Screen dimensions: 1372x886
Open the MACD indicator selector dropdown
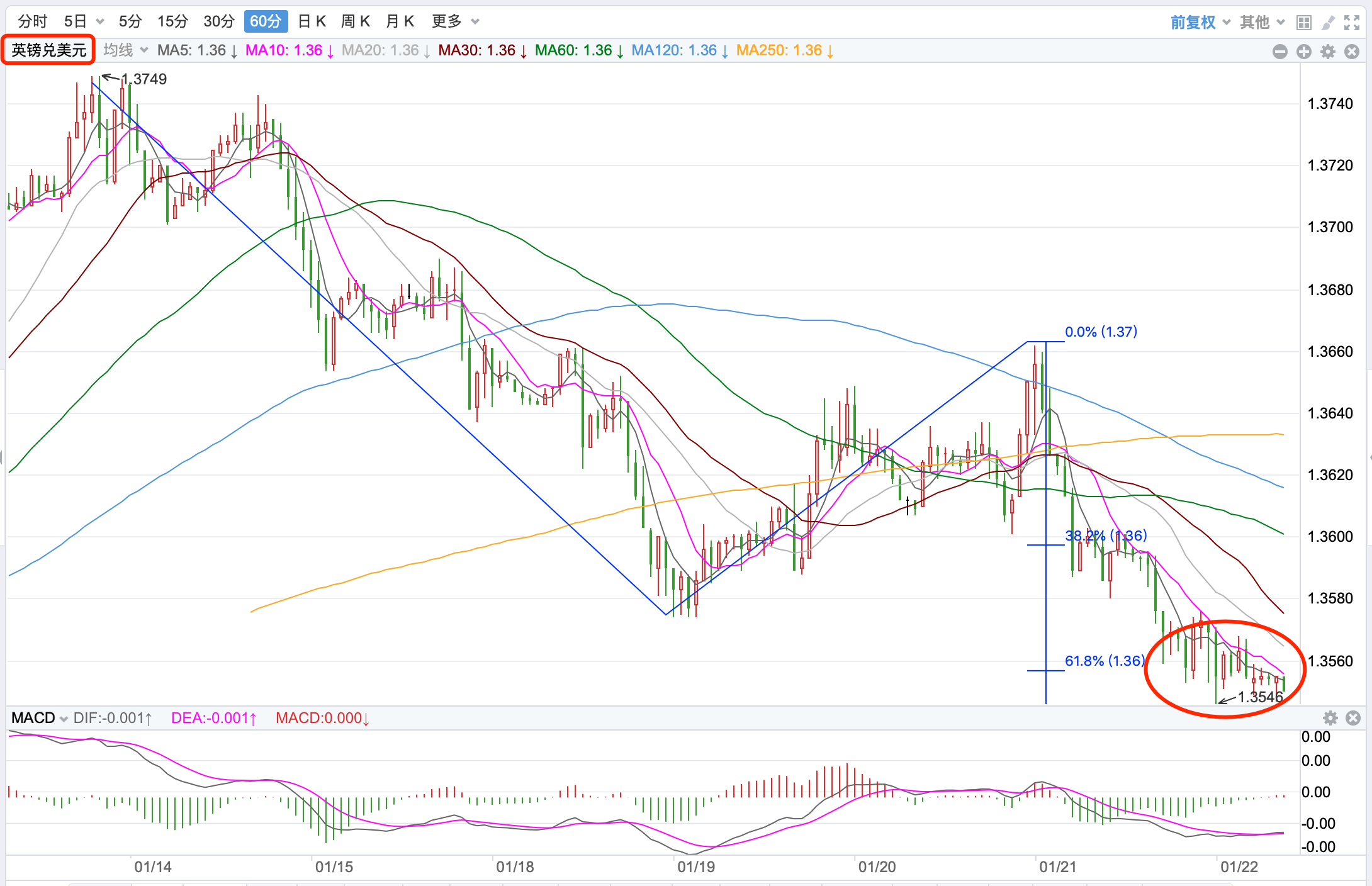point(39,718)
